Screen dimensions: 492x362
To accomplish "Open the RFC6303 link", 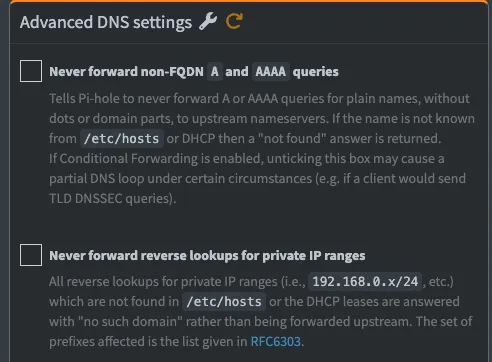I will [276, 342].
